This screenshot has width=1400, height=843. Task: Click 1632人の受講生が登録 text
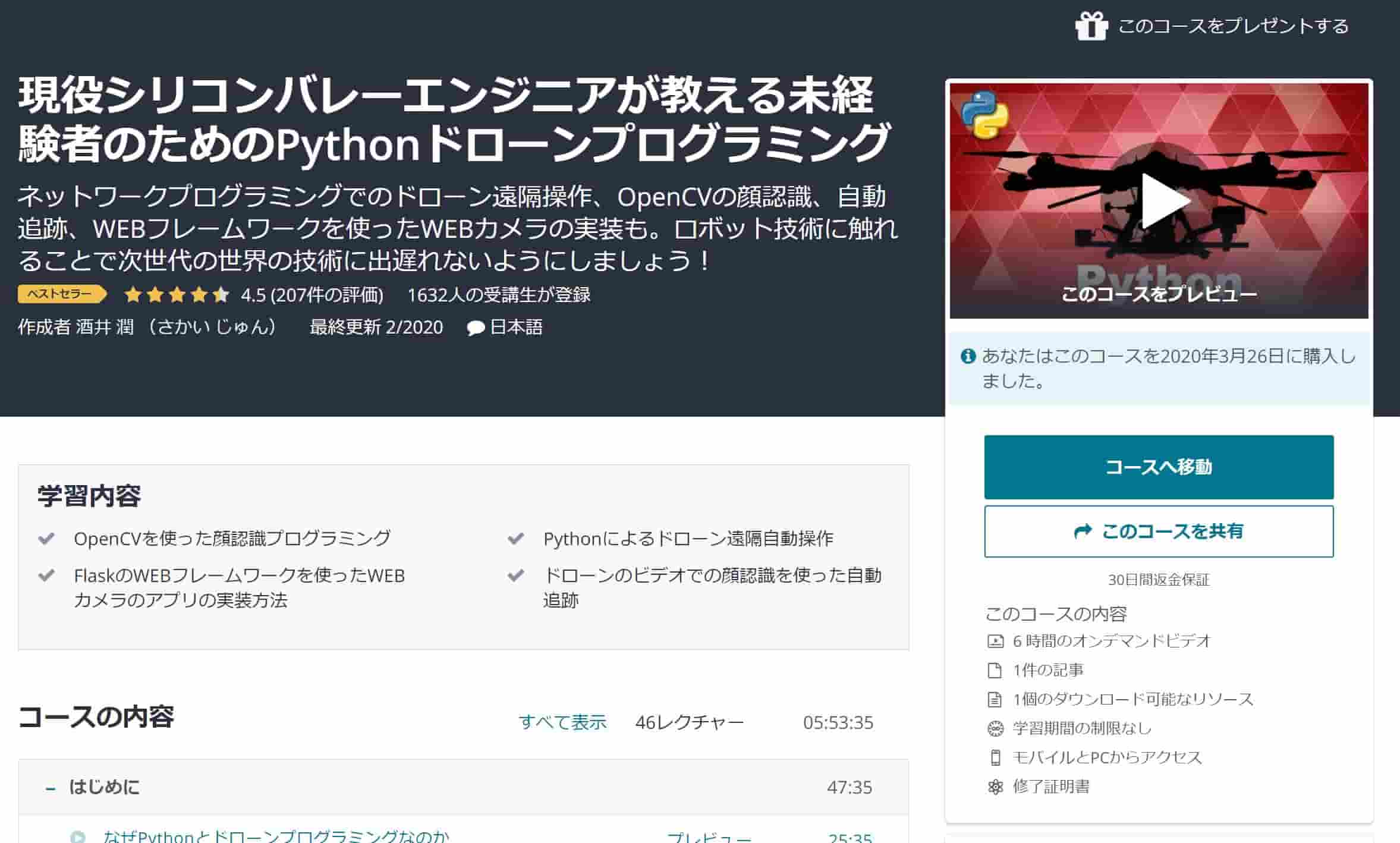(499, 295)
